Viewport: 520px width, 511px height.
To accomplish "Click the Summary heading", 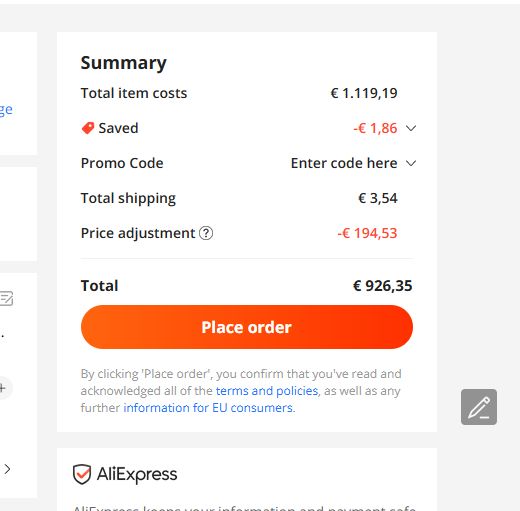I will [124, 63].
